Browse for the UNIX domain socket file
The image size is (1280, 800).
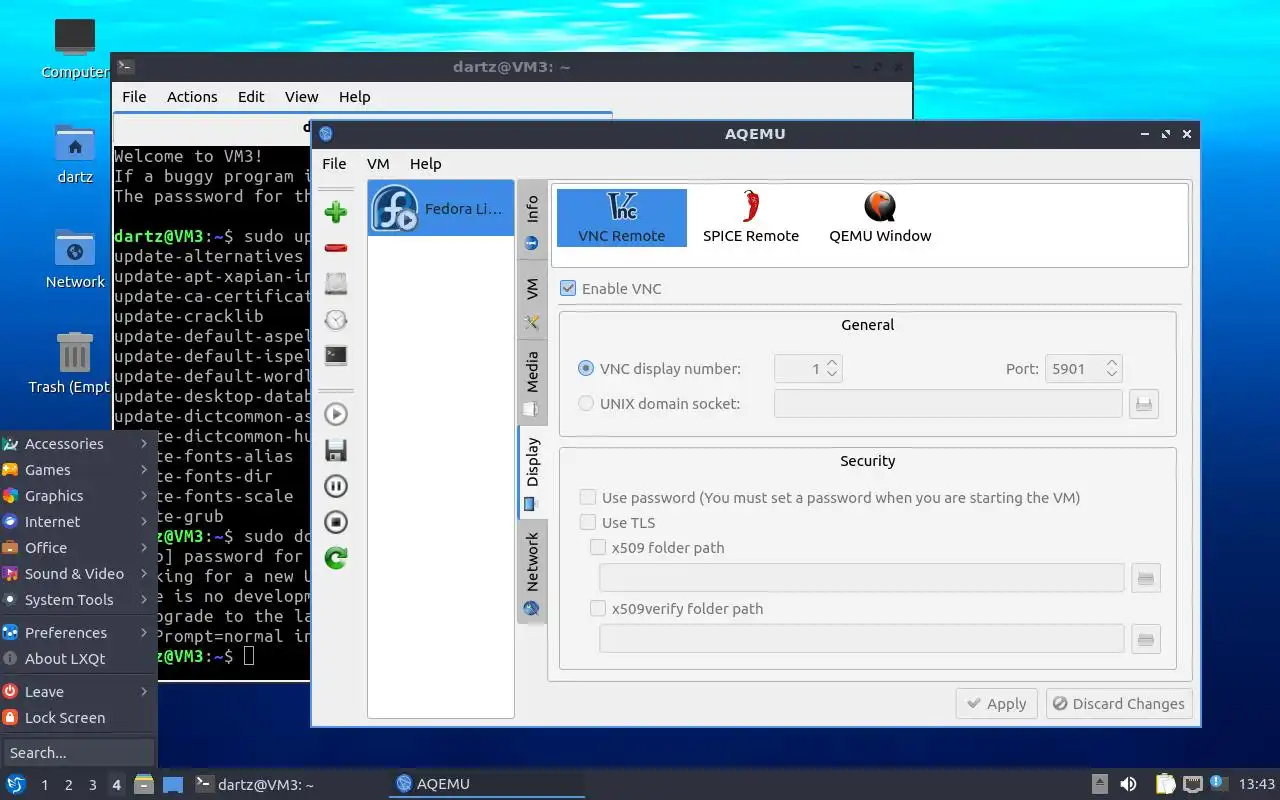(1144, 404)
